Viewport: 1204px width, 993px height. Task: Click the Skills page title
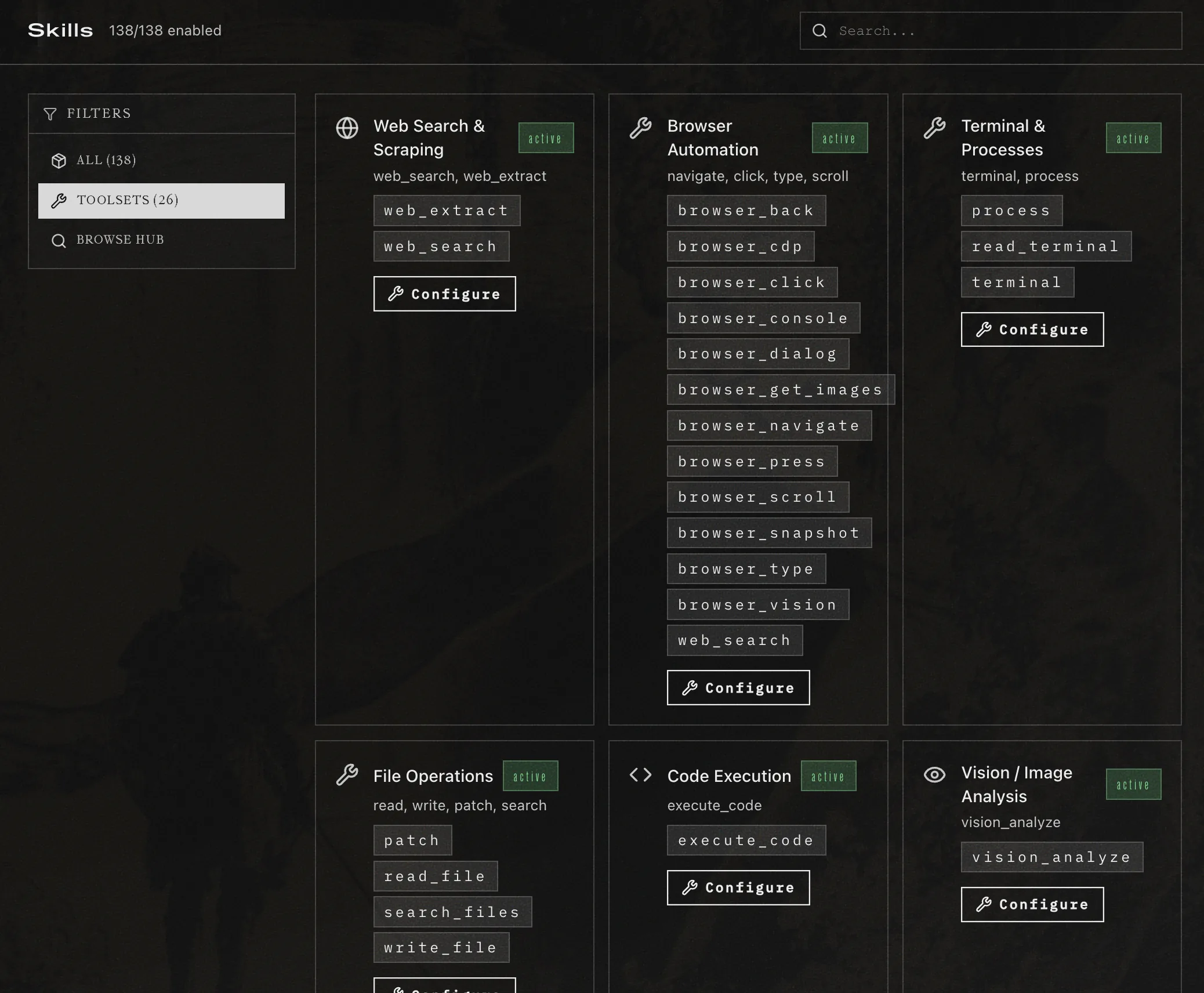[60, 30]
